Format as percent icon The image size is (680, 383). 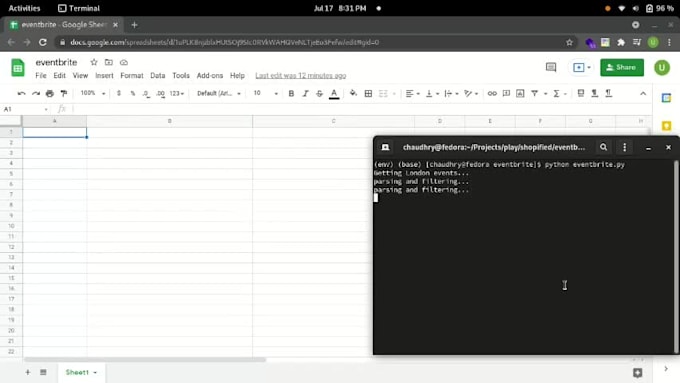point(133,93)
